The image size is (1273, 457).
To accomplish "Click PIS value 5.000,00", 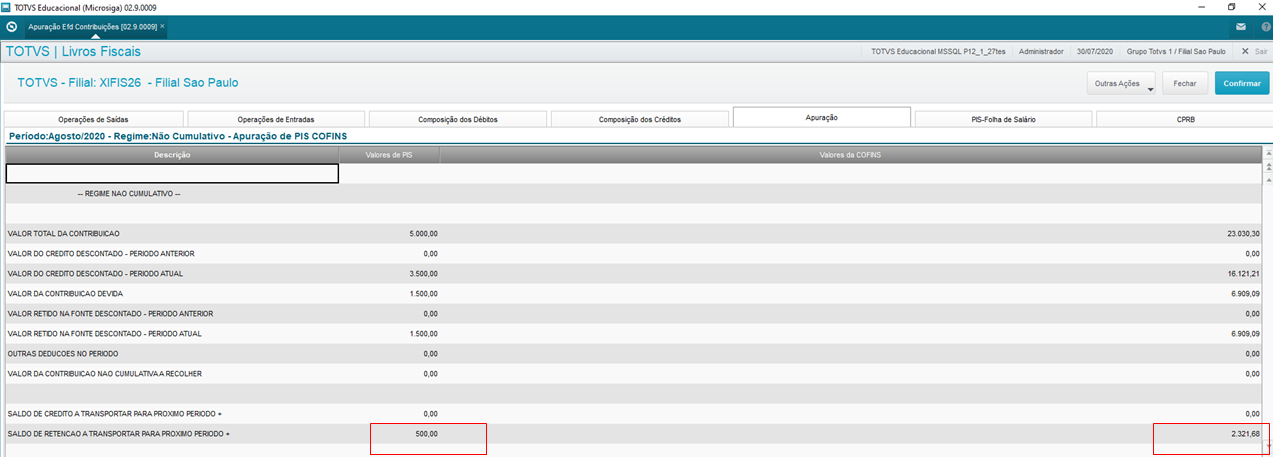I will click(423, 233).
